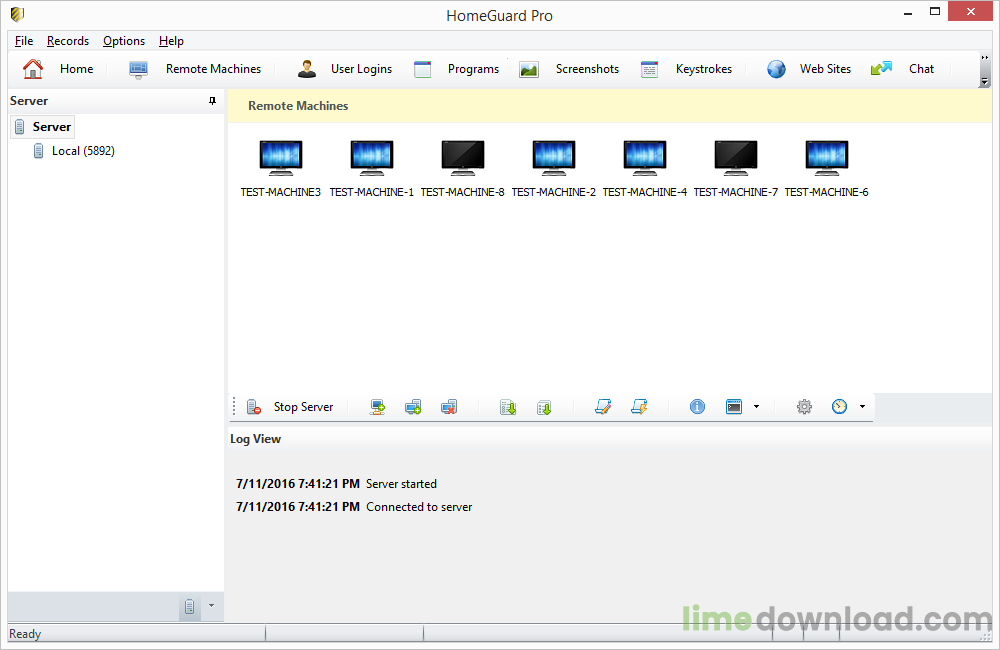
Task: Click the gear settings icon
Action: pyautogui.click(x=804, y=406)
